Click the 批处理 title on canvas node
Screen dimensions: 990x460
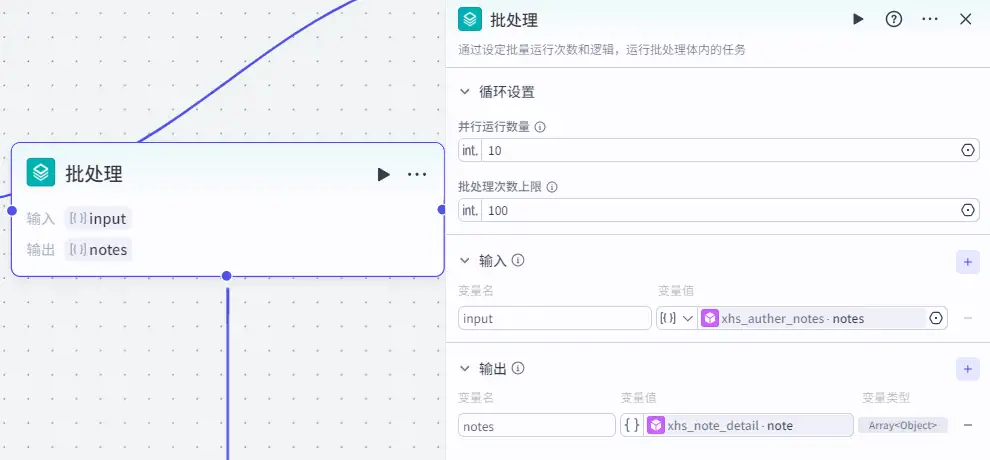pyautogui.click(x=94, y=174)
